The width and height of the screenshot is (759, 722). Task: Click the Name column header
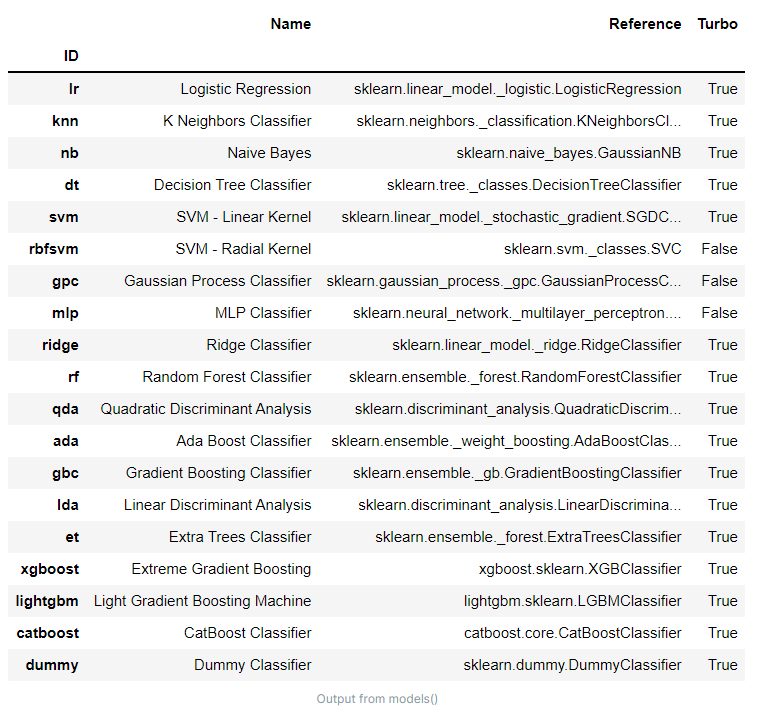(x=290, y=24)
